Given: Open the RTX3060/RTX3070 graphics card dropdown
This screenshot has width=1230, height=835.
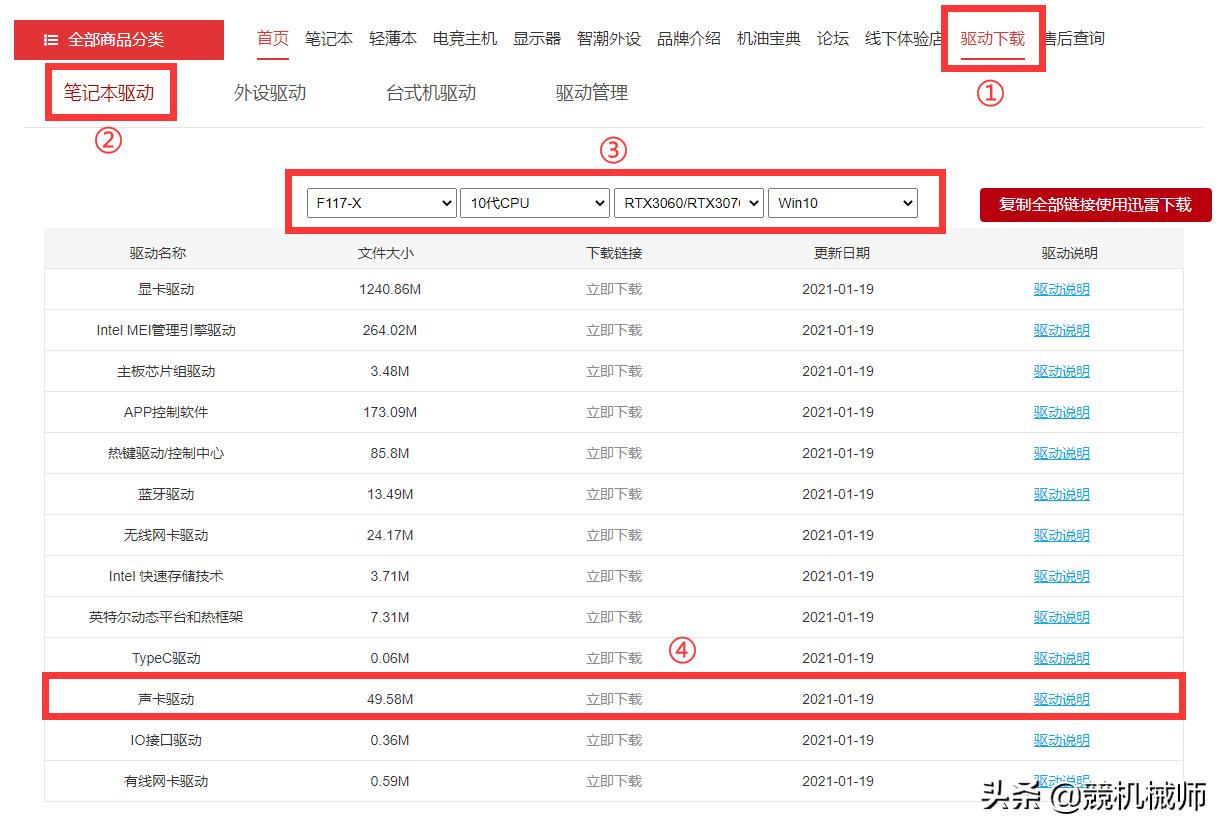Looking at the screenshot, I should pyautogui.click(x=688, y=202).
